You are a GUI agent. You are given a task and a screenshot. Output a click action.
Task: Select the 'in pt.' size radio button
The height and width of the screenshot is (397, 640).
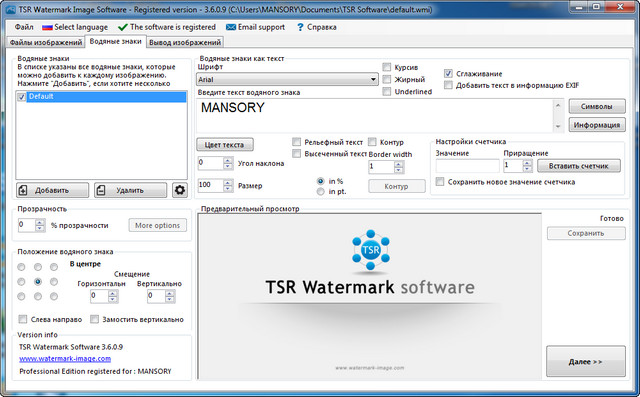[x=320, y=191]
